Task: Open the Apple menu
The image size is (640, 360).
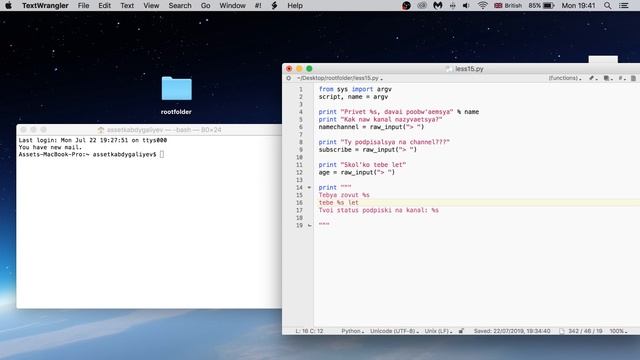Action: (8, 5)
